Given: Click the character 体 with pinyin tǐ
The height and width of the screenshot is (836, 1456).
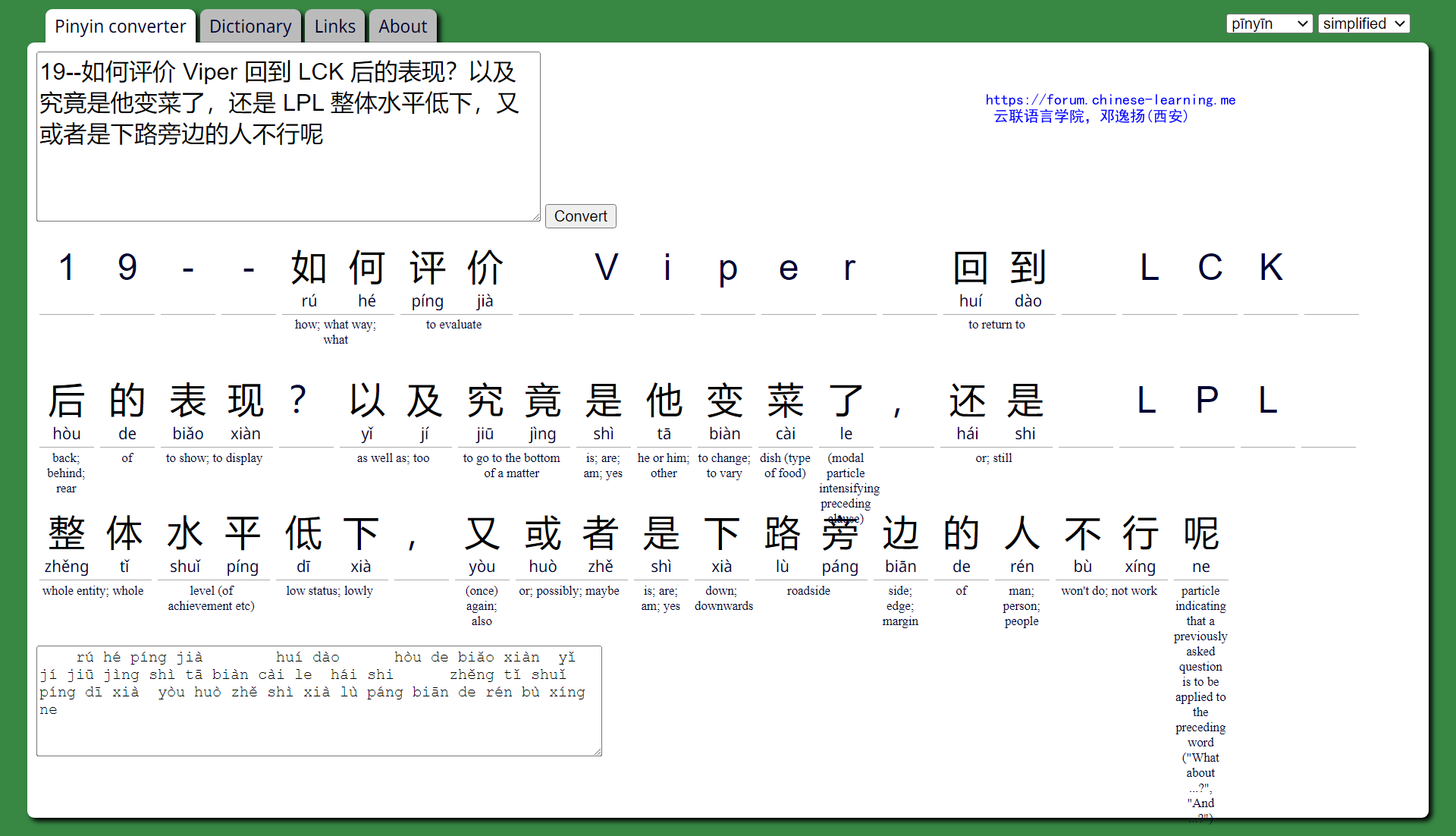Looking at the screenshot, I should pyautogui.click(x=124, y=533).
